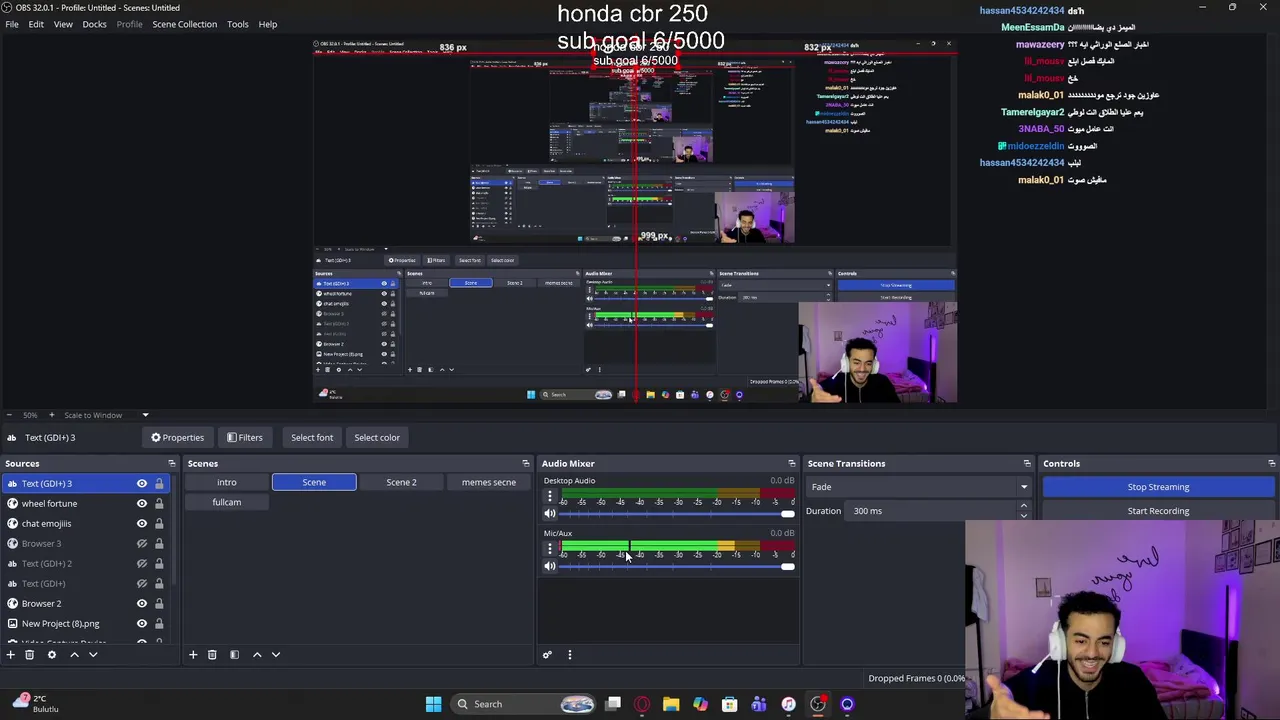Image resolution: width=1280 pixels, height=720 pixels.
Task: Add a new source with plus icon
Action: tap(10, 655)
